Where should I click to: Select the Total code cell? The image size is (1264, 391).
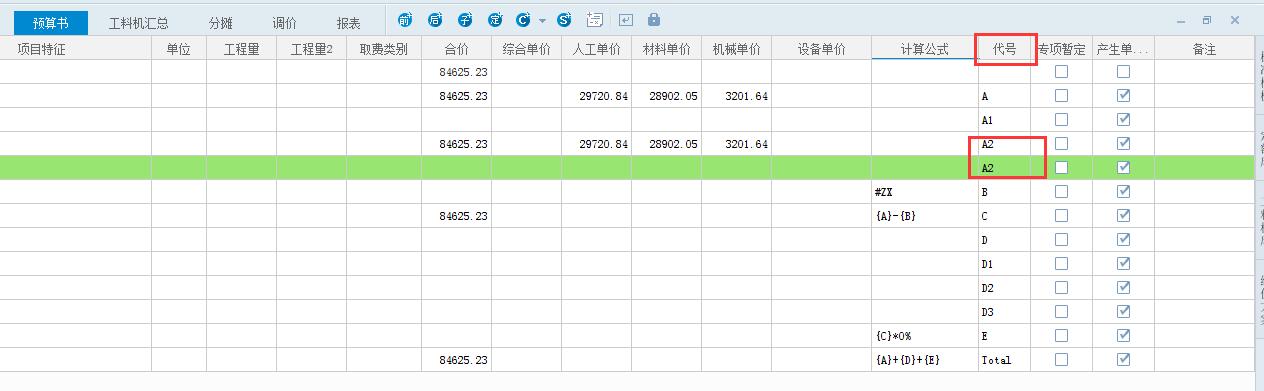pos(1004,360)
